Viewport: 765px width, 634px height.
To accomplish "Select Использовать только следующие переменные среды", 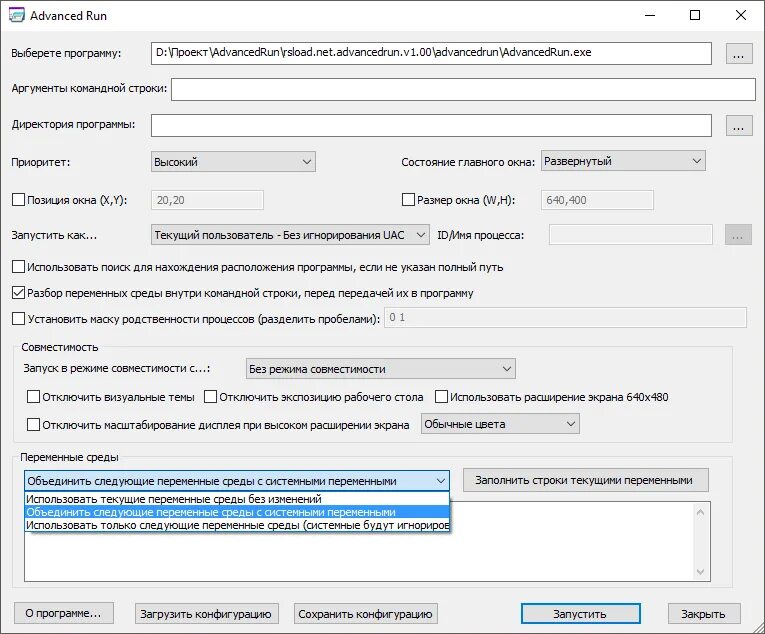I will click(237, 525).
